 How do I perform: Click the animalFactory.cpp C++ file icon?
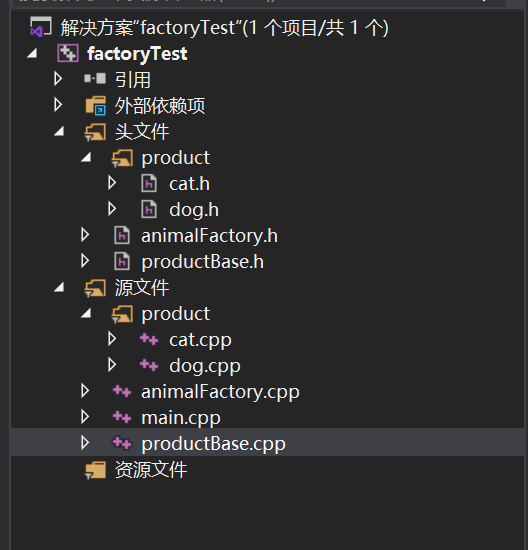pos(122,391)
